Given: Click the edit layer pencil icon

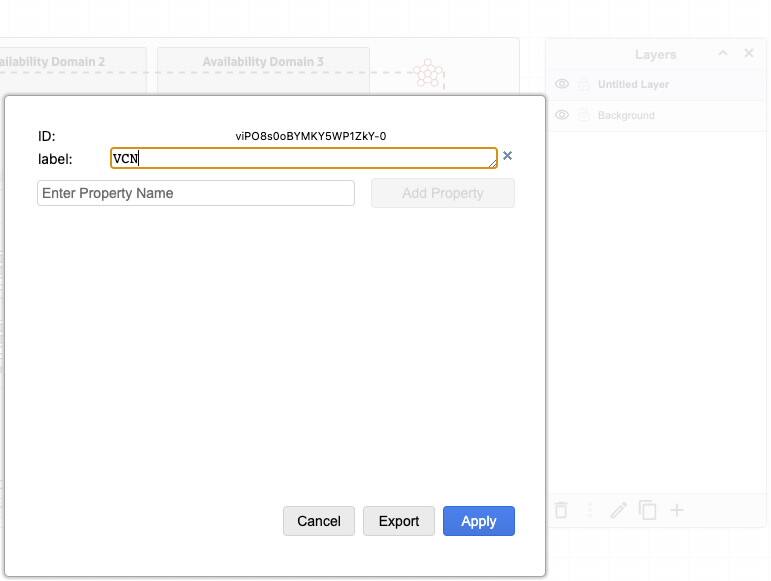Looking at the screenshot, I should point(619,511).
